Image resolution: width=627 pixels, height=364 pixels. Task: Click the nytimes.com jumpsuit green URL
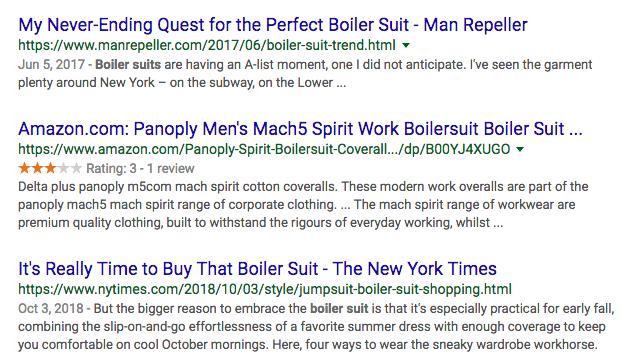[265, 289]
